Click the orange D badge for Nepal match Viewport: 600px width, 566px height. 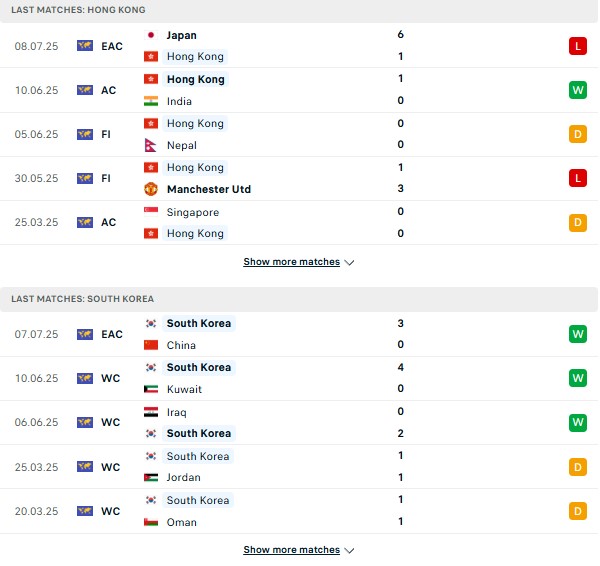click(577, 134)
